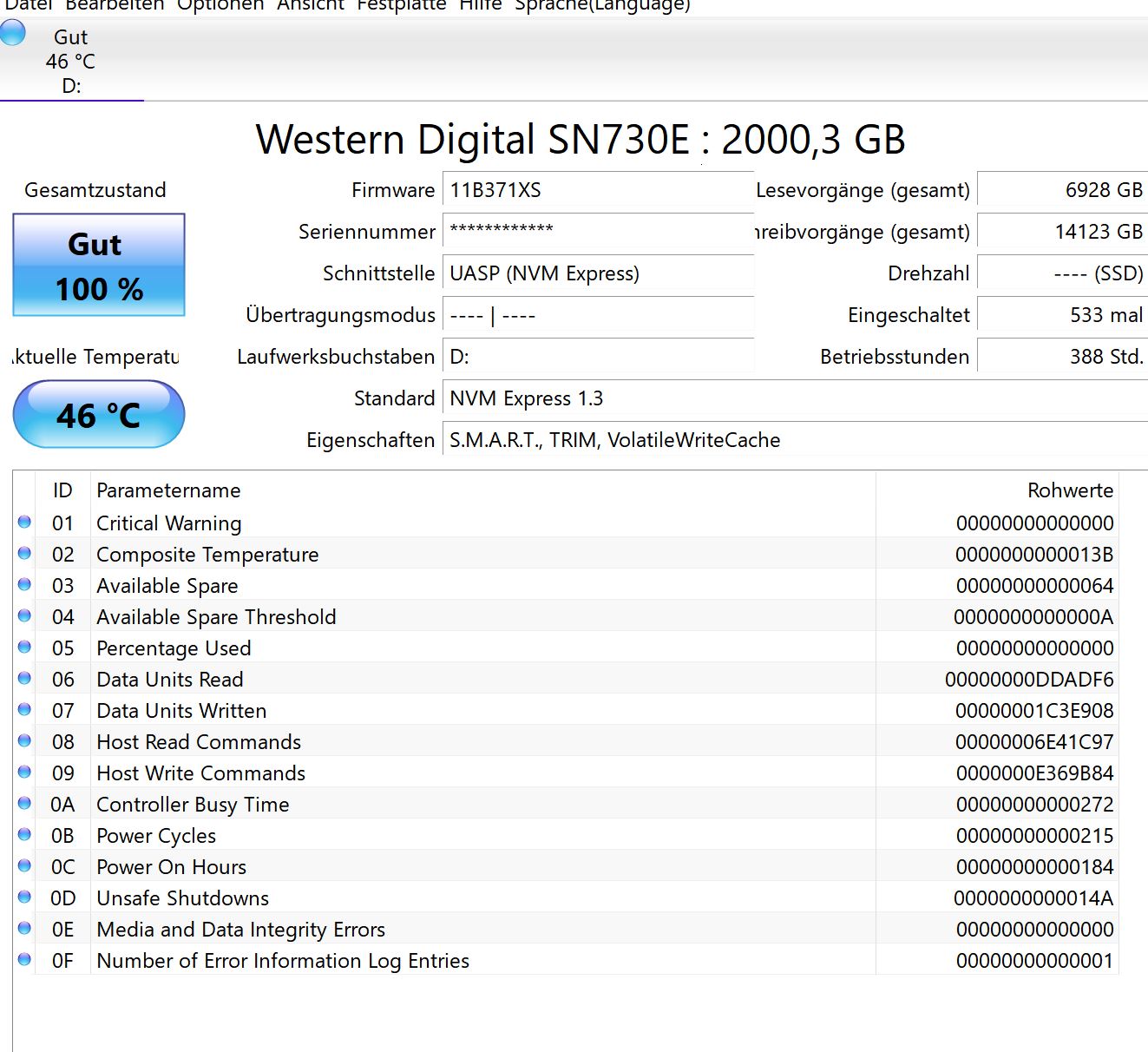Screen dimensions: 1148x1052
Task: Click the status orb for Power On Hours
Action: (24, 865)
